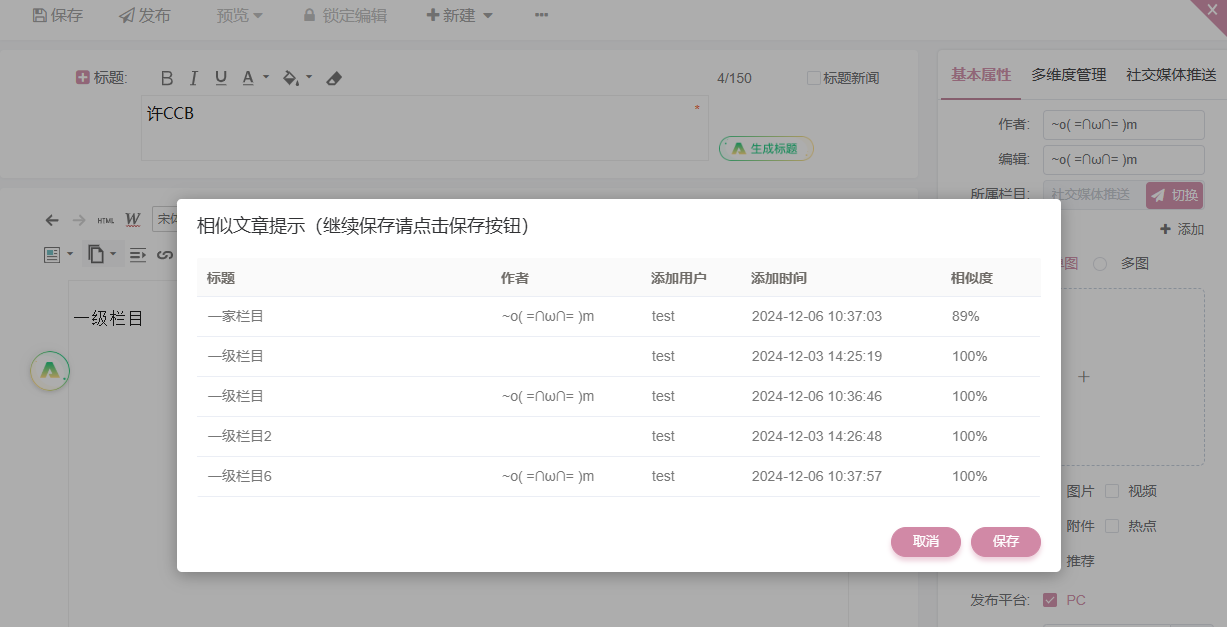
Task: Click the more options ellipsis icon
Action: point(541,16)
